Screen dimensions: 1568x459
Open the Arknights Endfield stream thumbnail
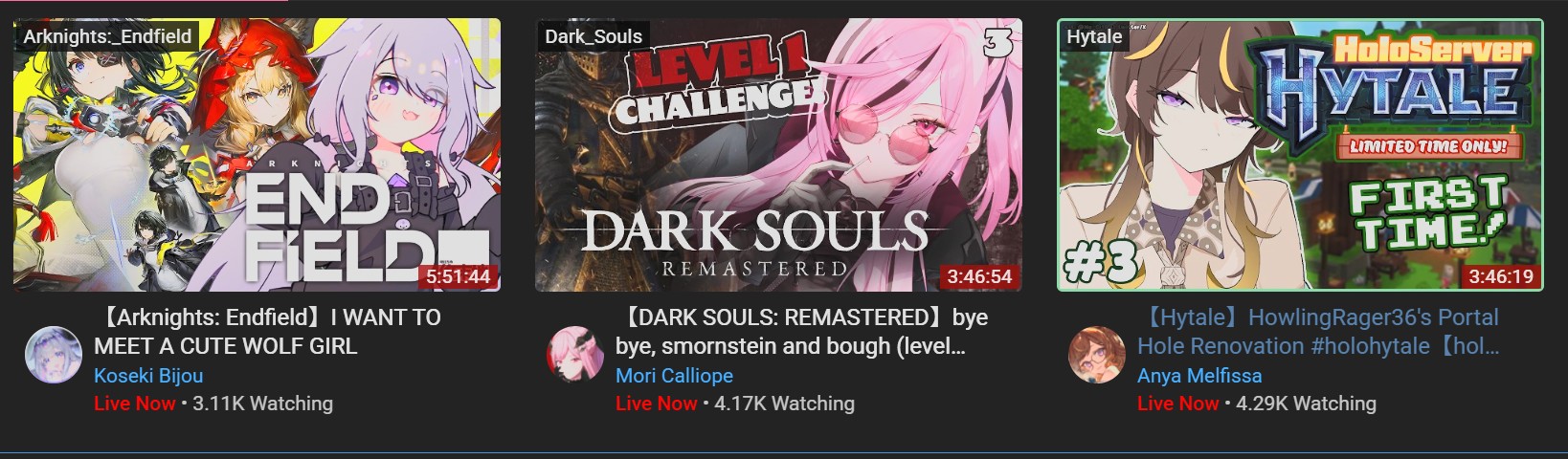[x=257, y=155]
